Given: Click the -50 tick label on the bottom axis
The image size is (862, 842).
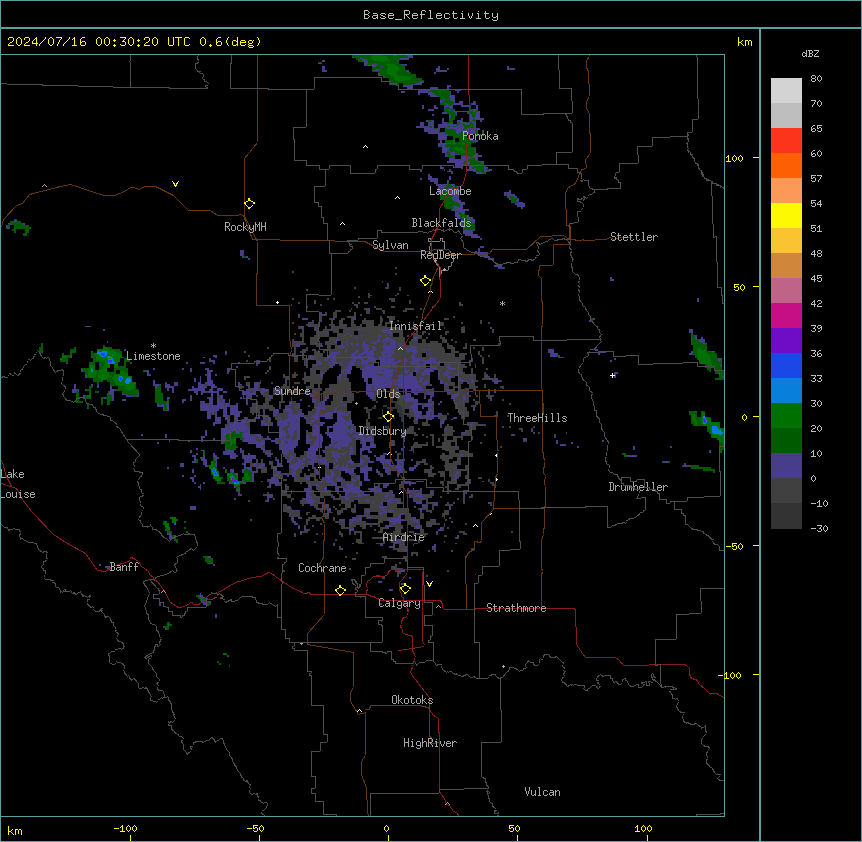Looking at the screenshot, I should 255,828.
